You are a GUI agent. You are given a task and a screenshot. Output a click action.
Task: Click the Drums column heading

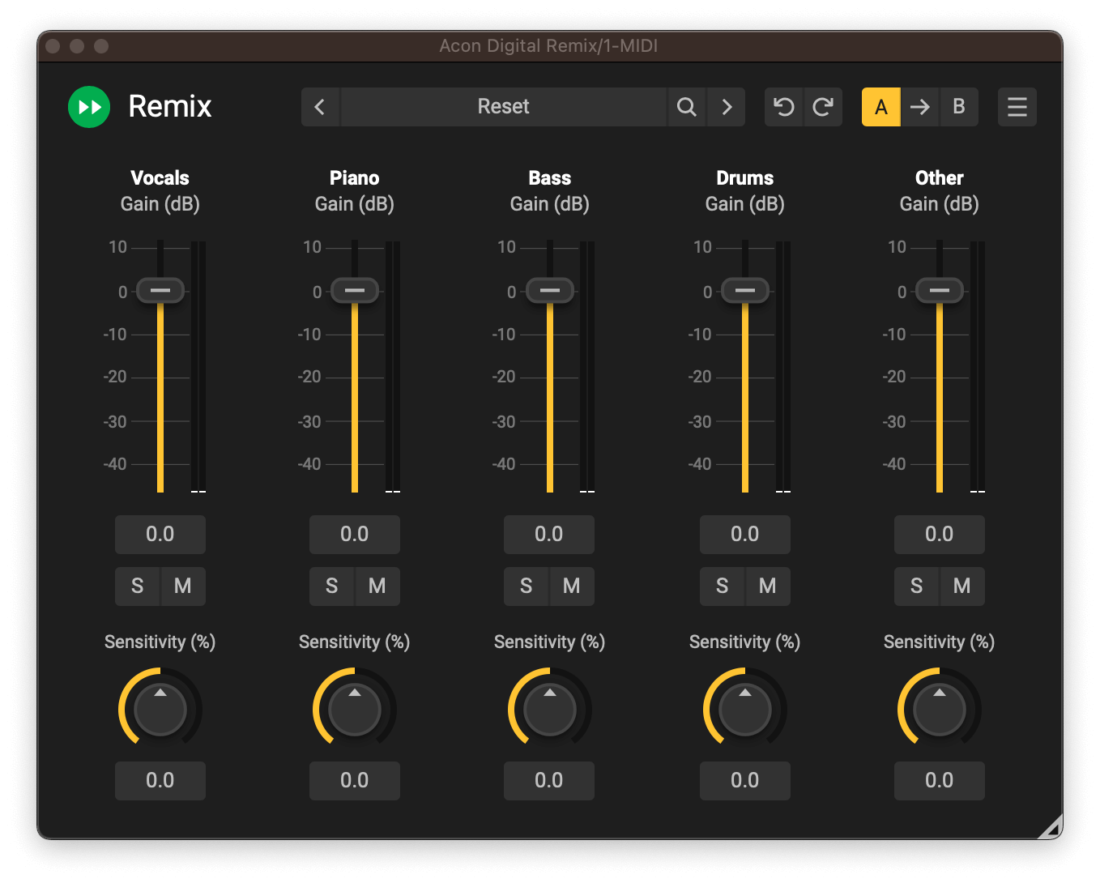pyautogui.click(x=745, y=178)
